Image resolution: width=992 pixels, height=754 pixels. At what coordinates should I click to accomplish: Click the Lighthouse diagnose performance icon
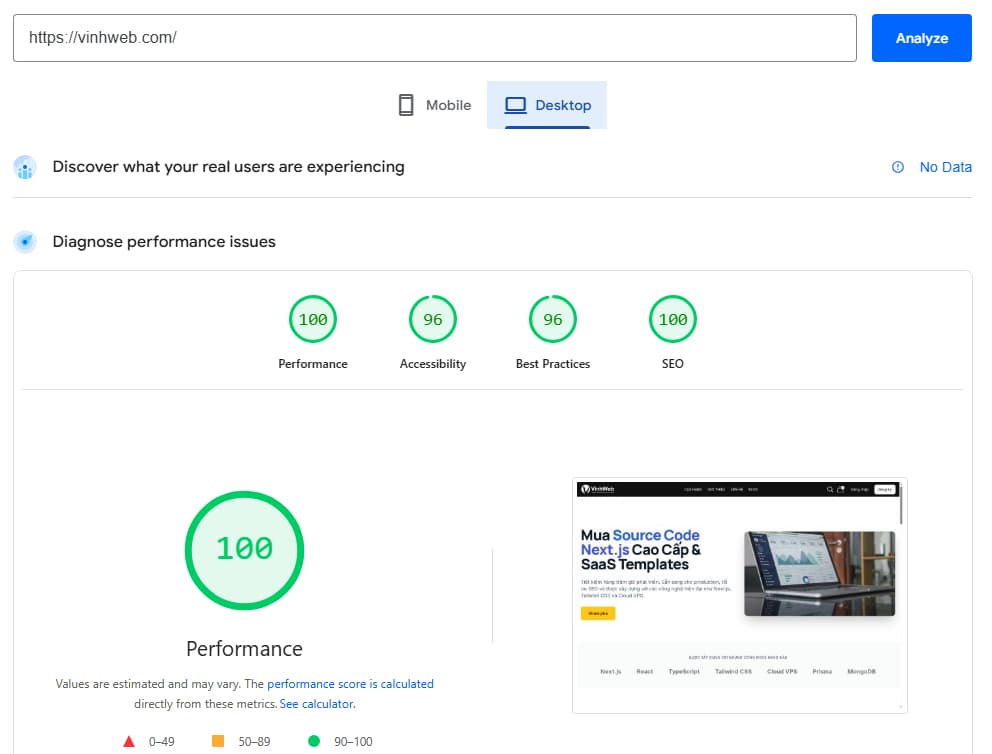click(25, 242)
